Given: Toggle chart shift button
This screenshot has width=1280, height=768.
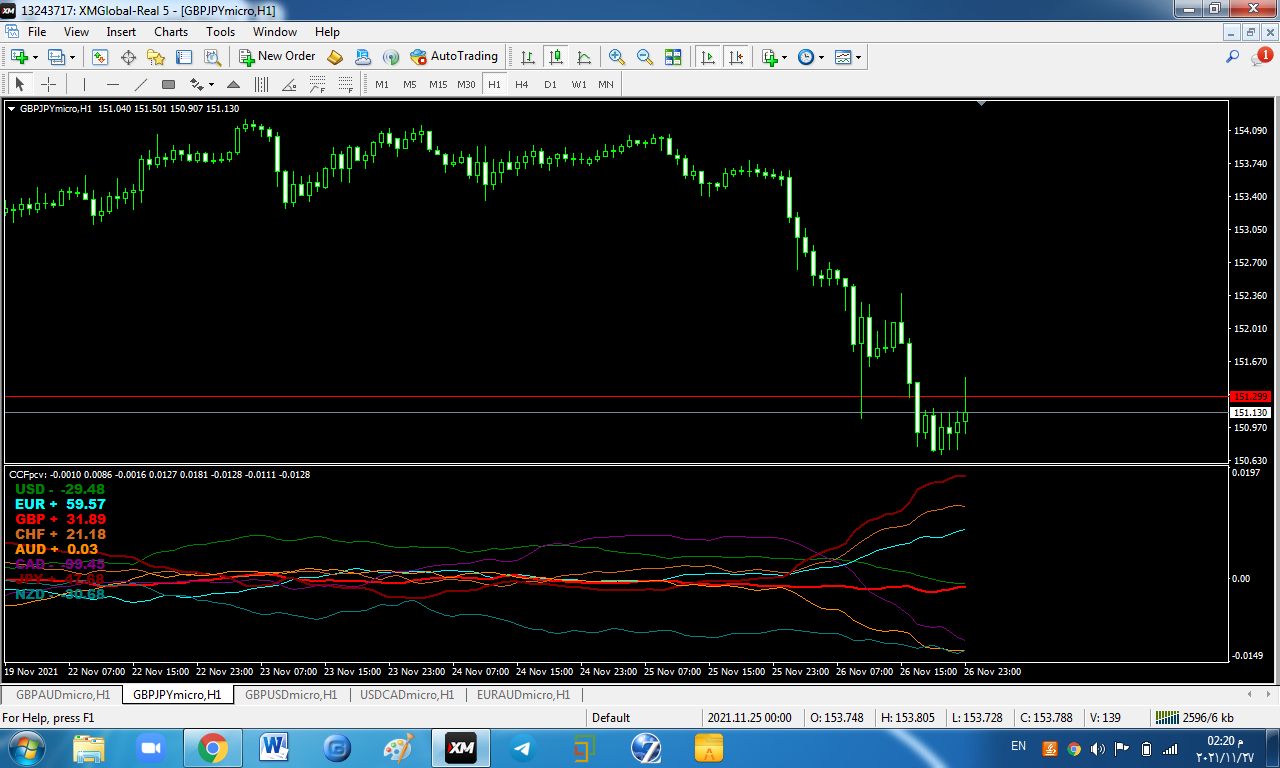Looking at the screenshot, I should 737,57.
